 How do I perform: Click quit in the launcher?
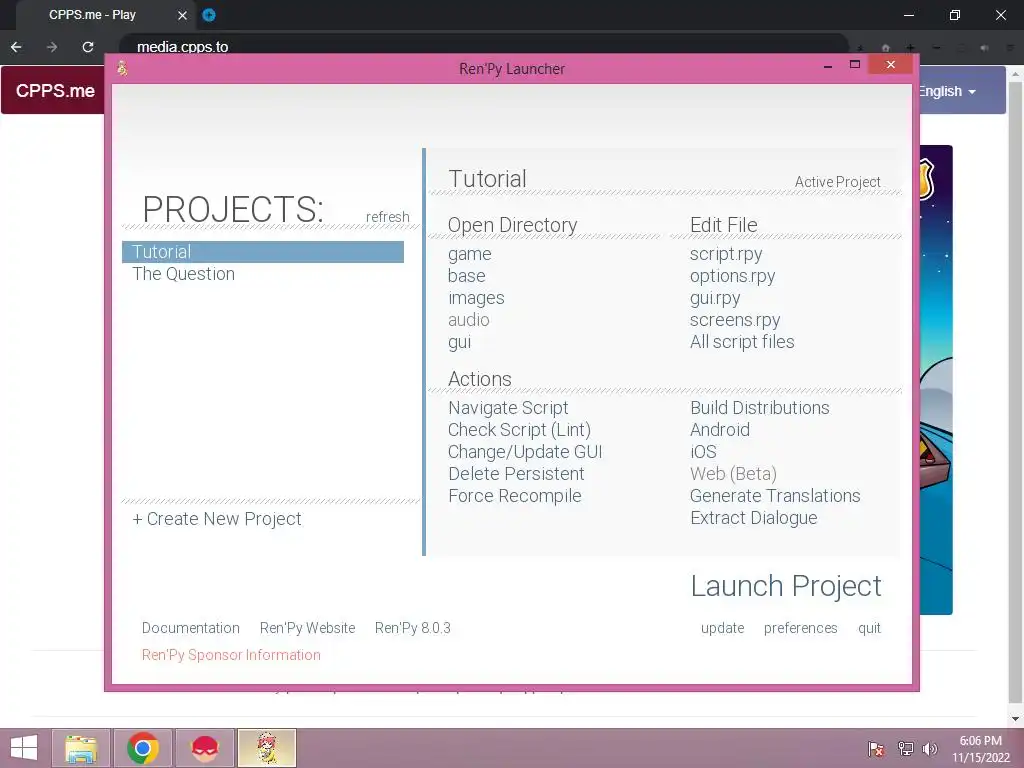point(869,628)
